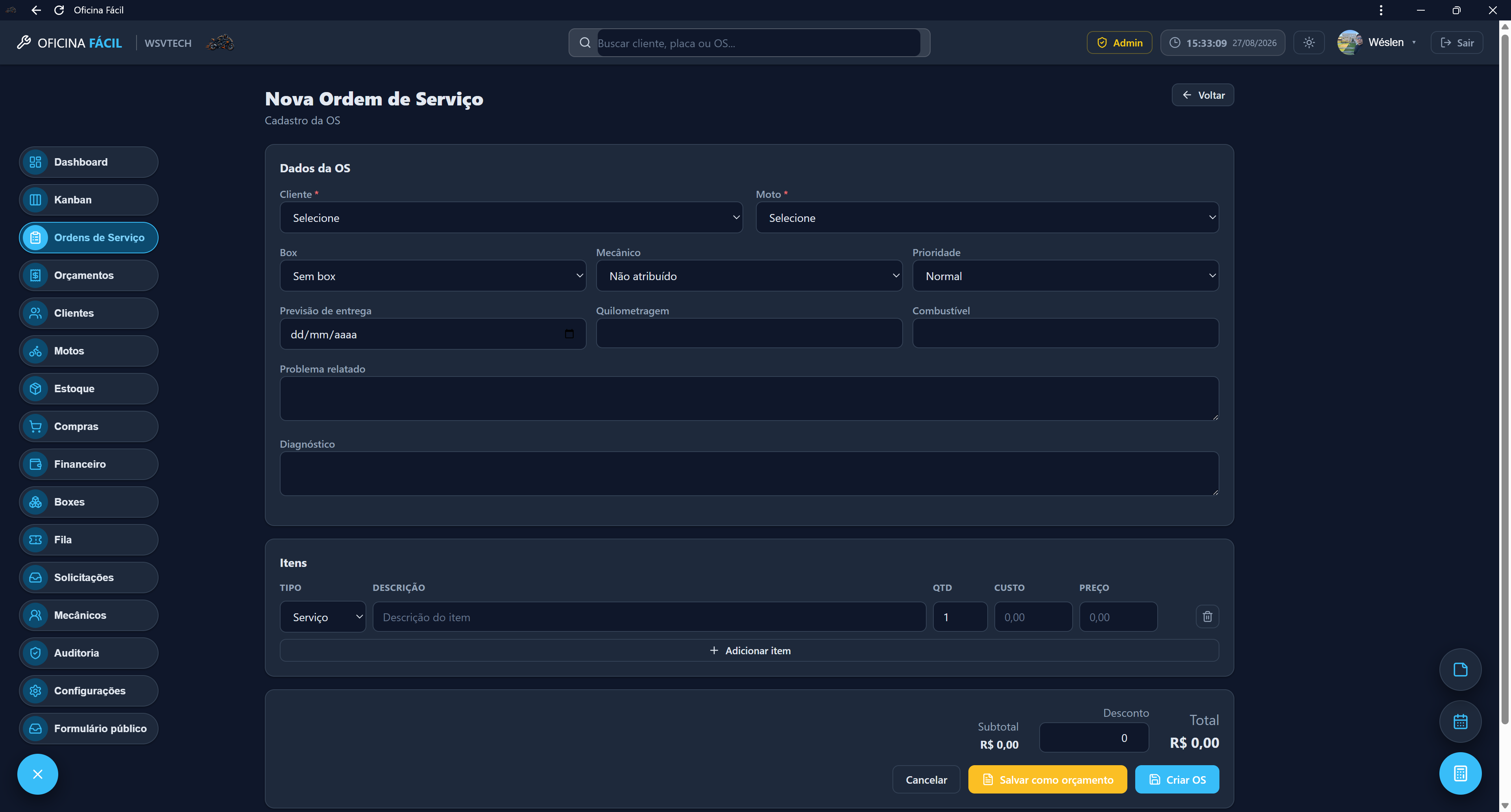Open the floating calendar button
This screenshot has height=812, width=1511.
[x=1460, y=722]
